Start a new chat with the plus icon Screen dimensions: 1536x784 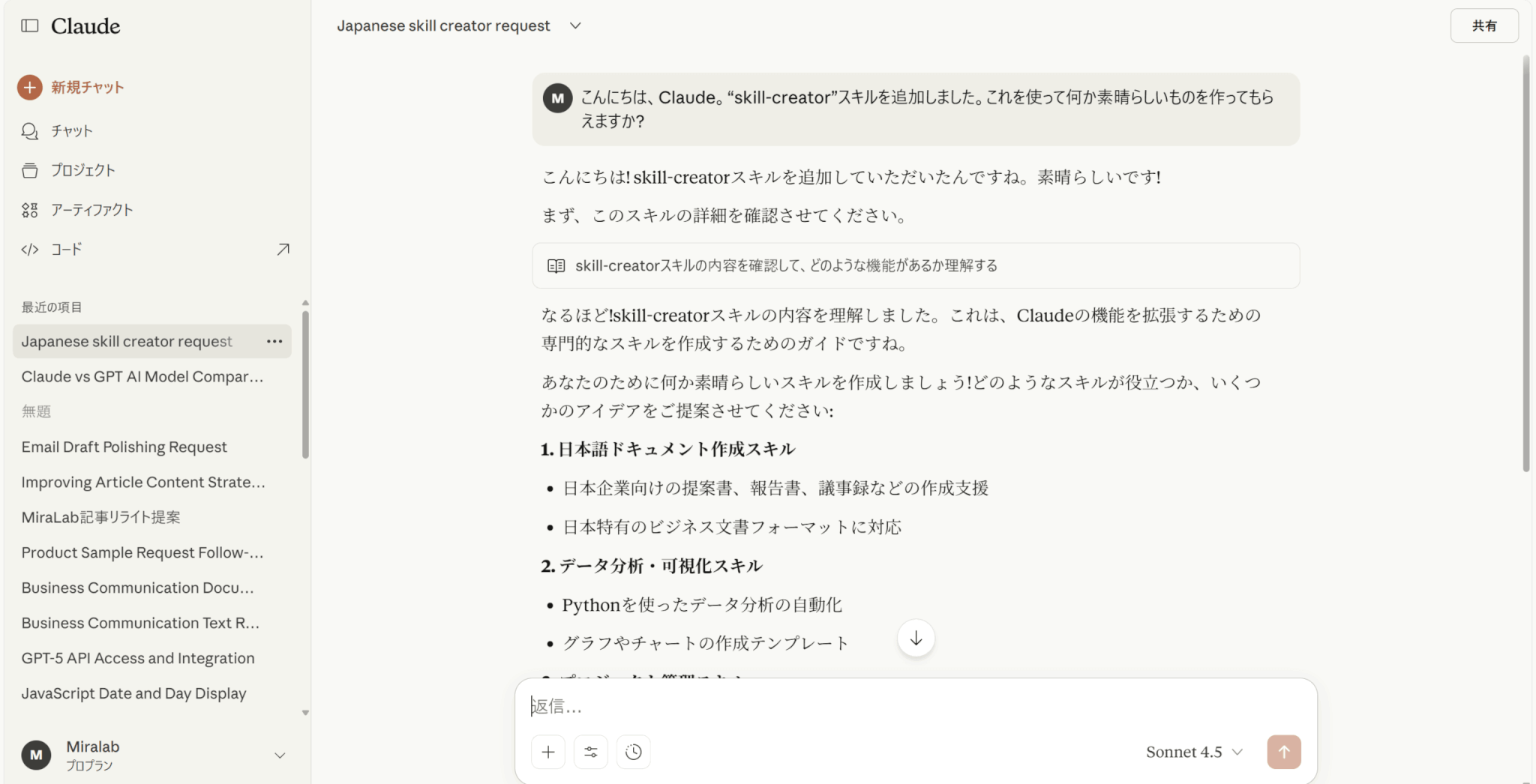pyautogui.click(x=30, y=88)
